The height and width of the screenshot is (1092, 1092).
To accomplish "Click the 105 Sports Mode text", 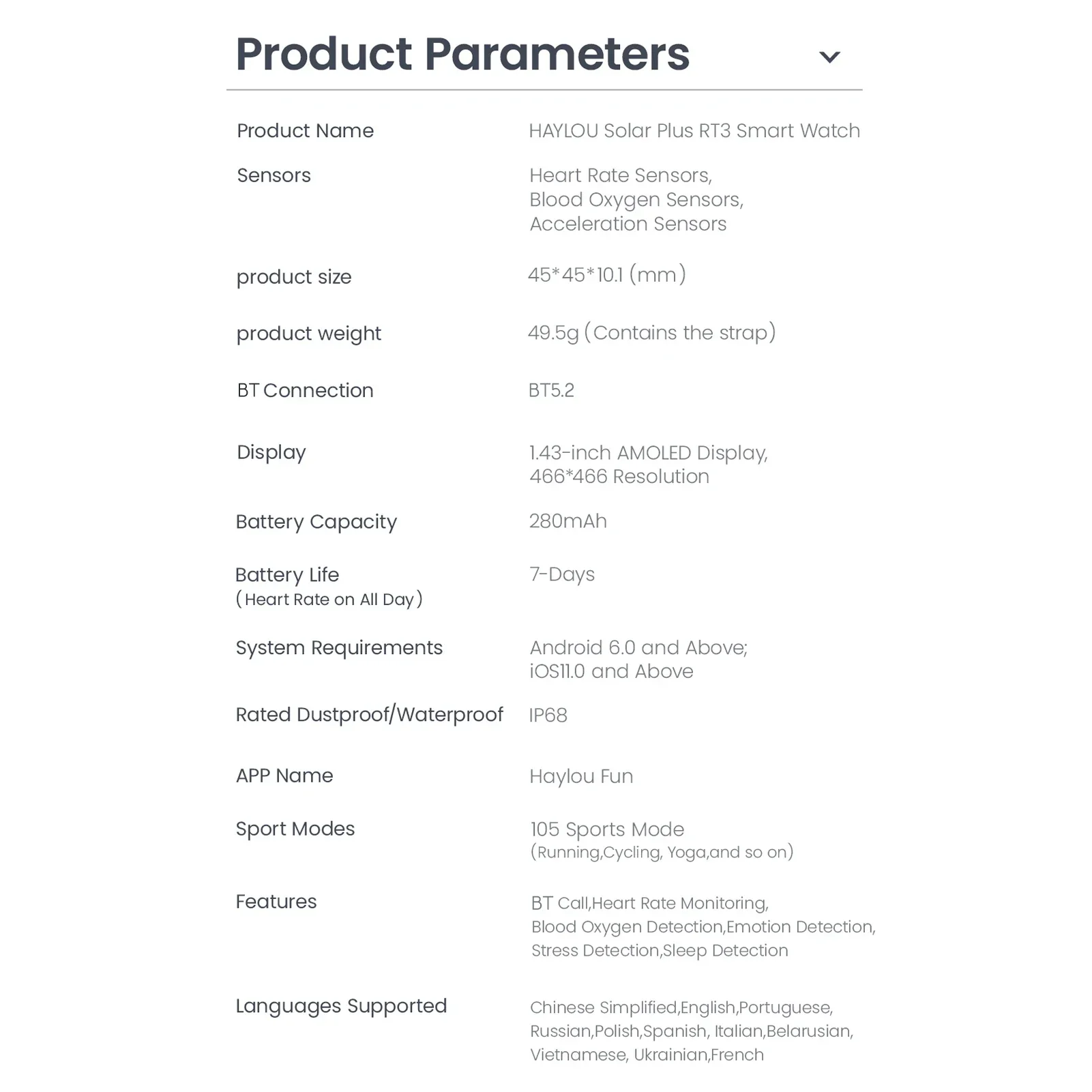I will [607, 829].
